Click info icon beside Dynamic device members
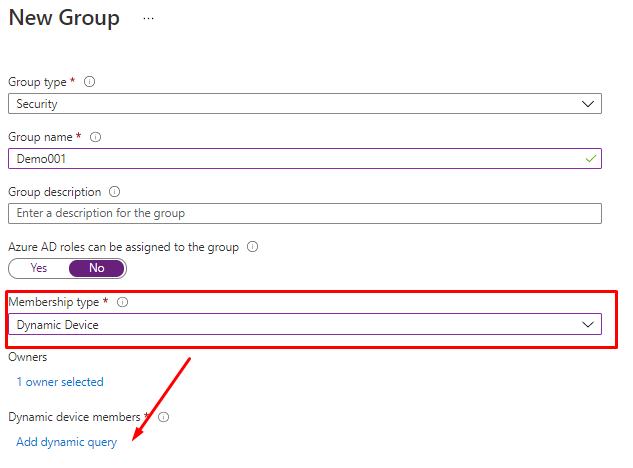This screenshot has height=468, width=633. coord(163,417)
